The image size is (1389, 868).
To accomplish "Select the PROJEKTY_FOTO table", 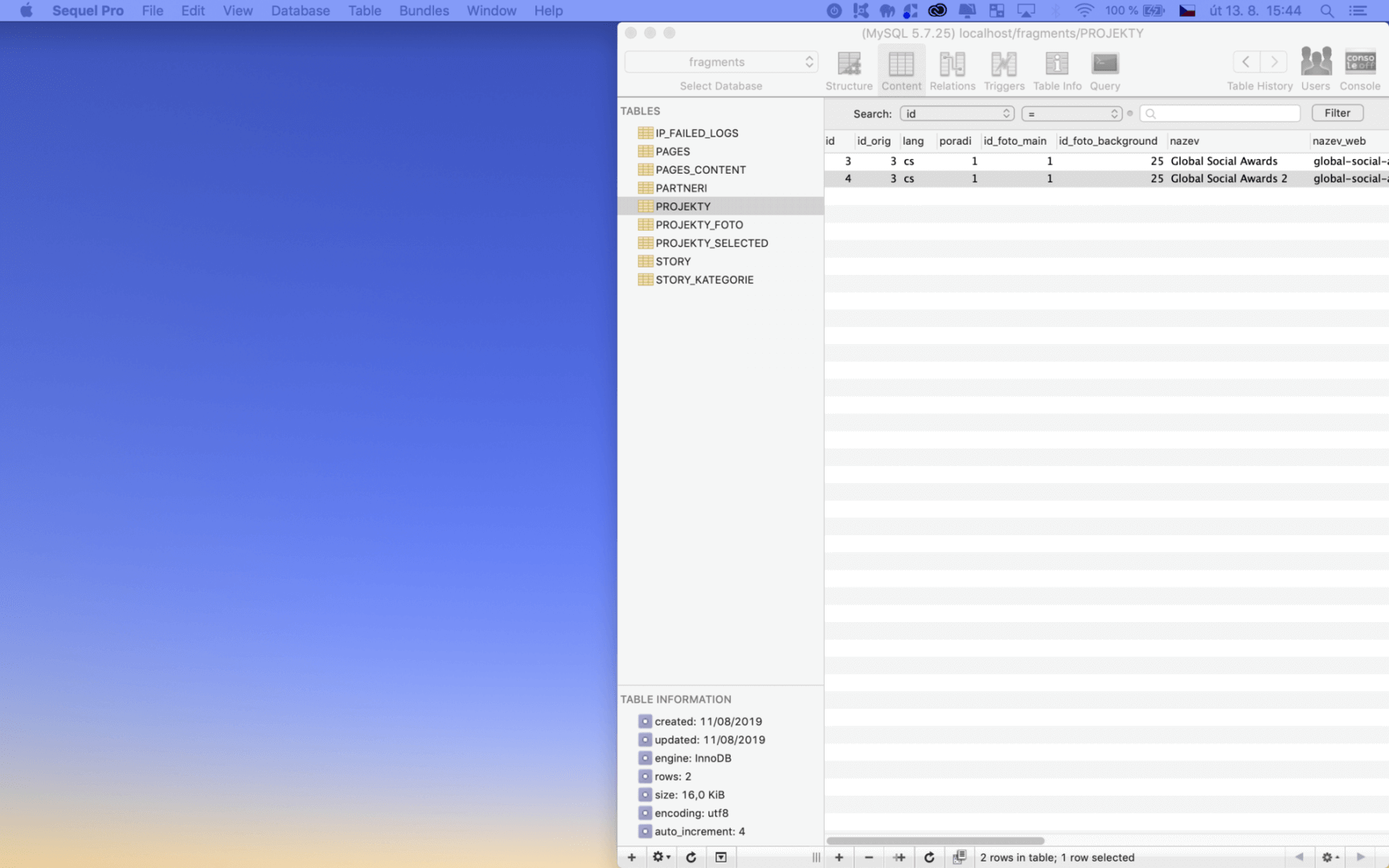I will click(699, 225).
